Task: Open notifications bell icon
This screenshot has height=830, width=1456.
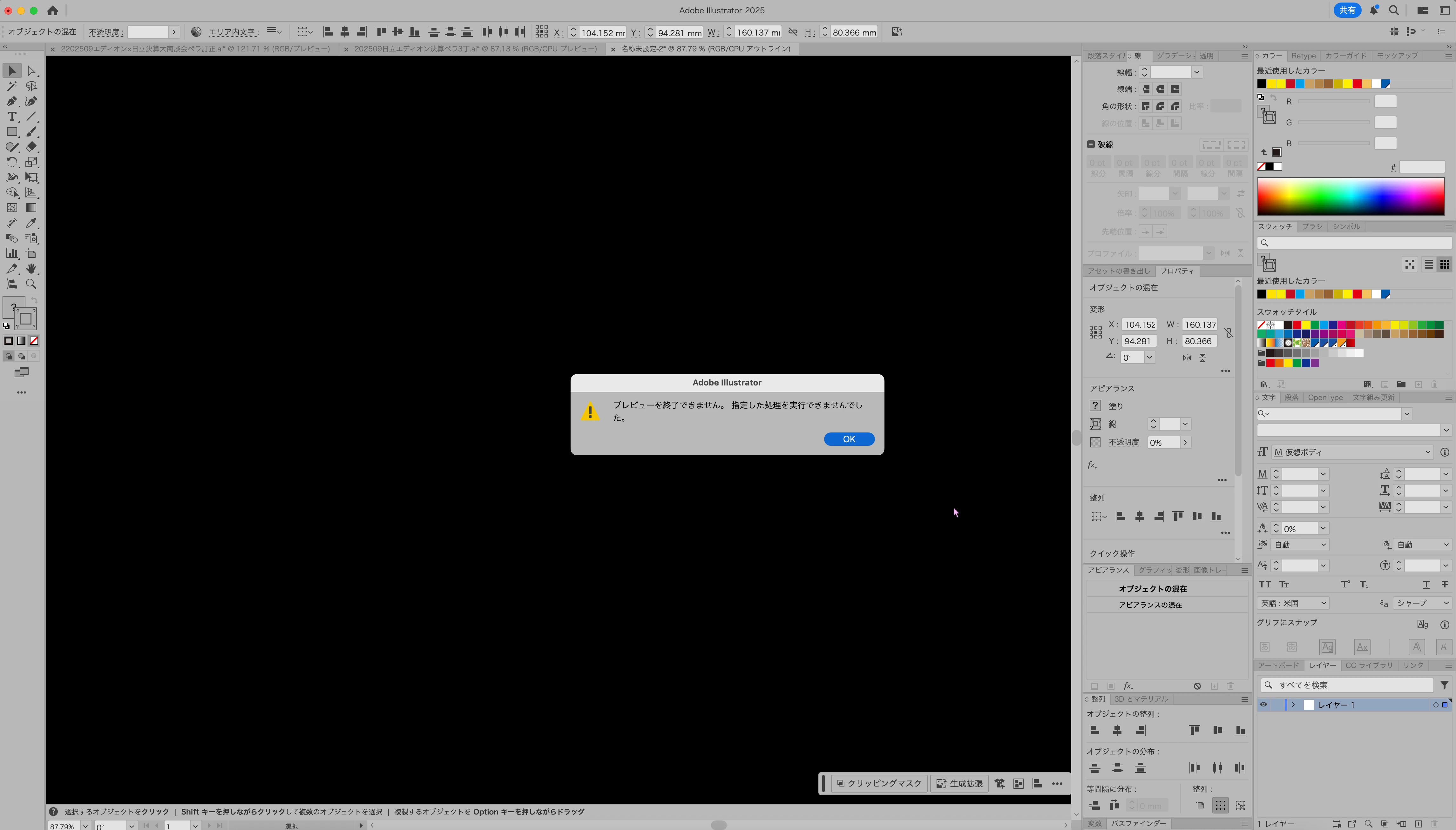Action: tap(1374, 10)
